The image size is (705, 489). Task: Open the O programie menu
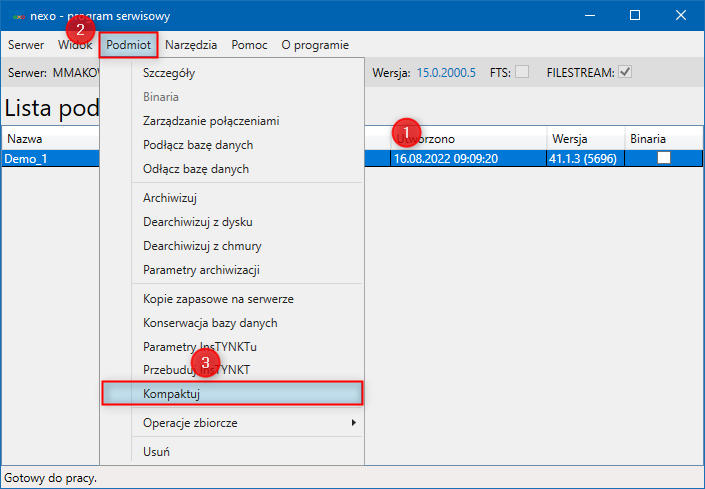[x=315, y=45]
